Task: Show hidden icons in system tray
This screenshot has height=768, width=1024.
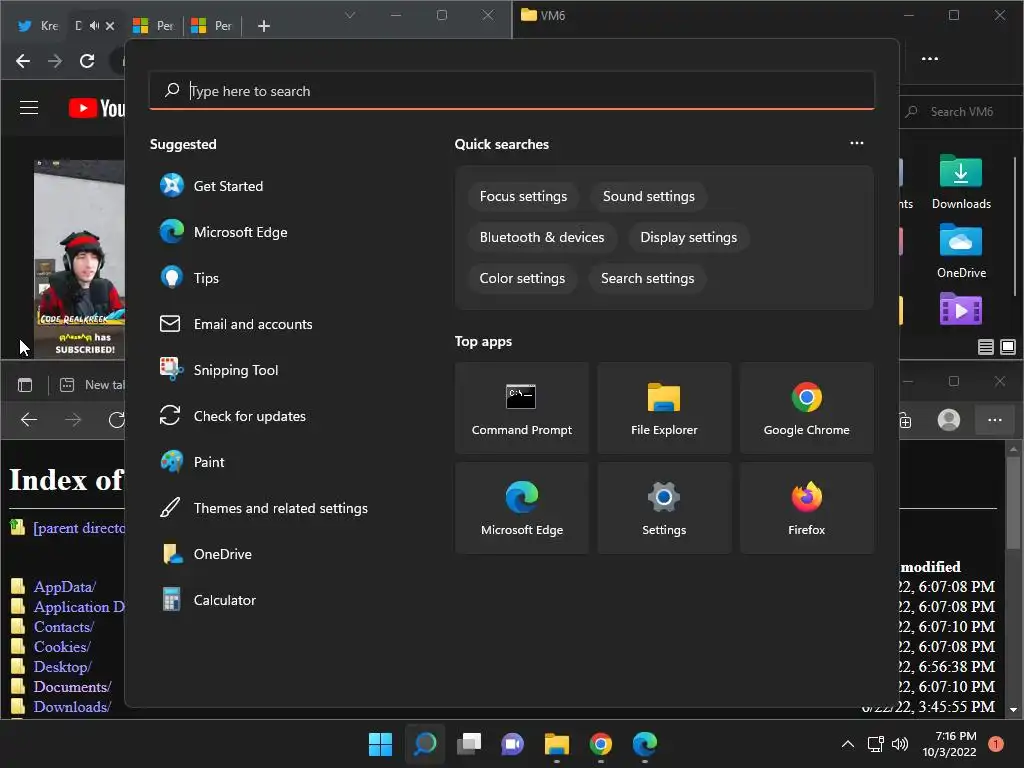Action: click(848, 744)
